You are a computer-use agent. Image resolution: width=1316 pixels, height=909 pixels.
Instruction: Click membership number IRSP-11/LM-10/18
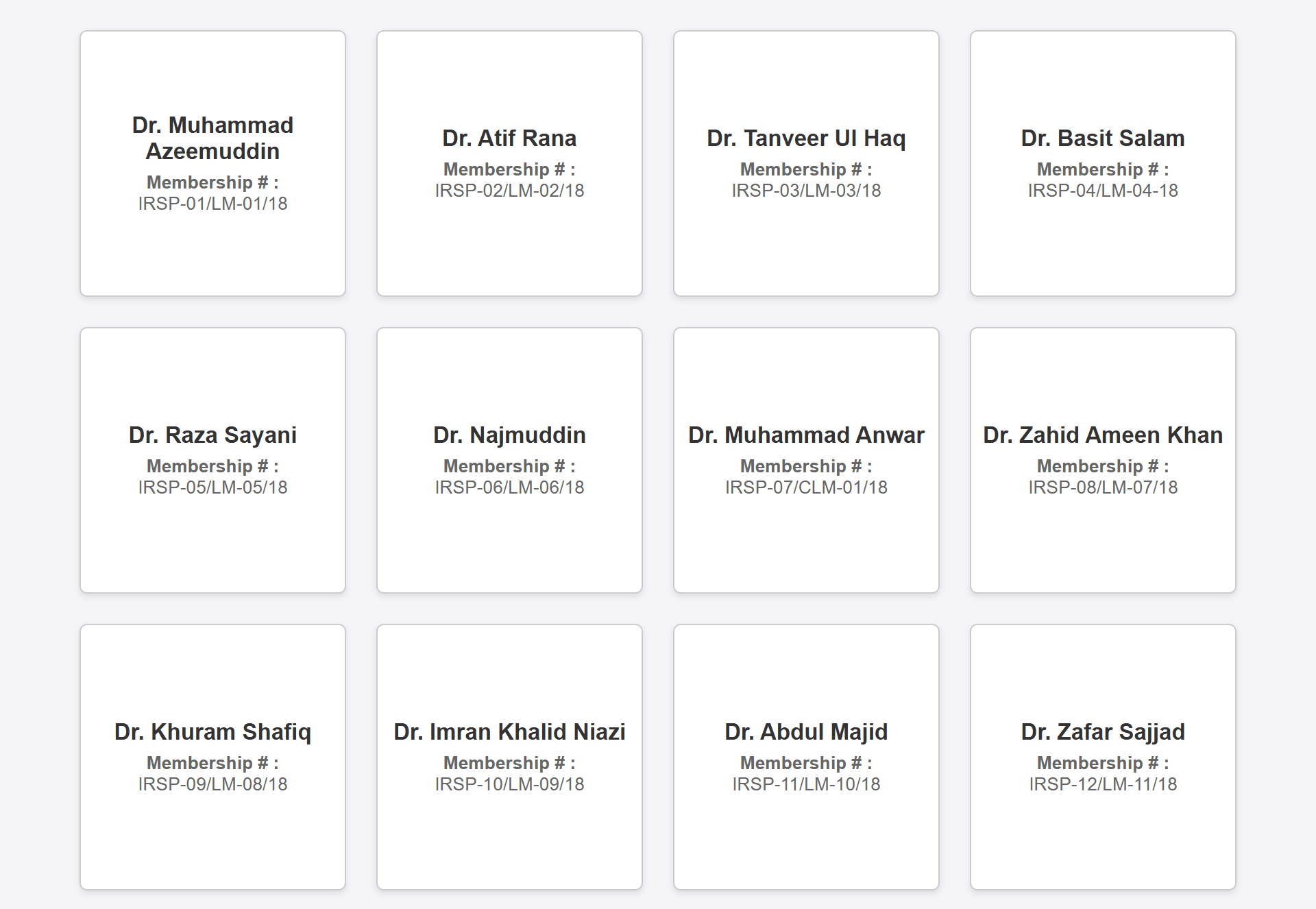click(806, 784)
